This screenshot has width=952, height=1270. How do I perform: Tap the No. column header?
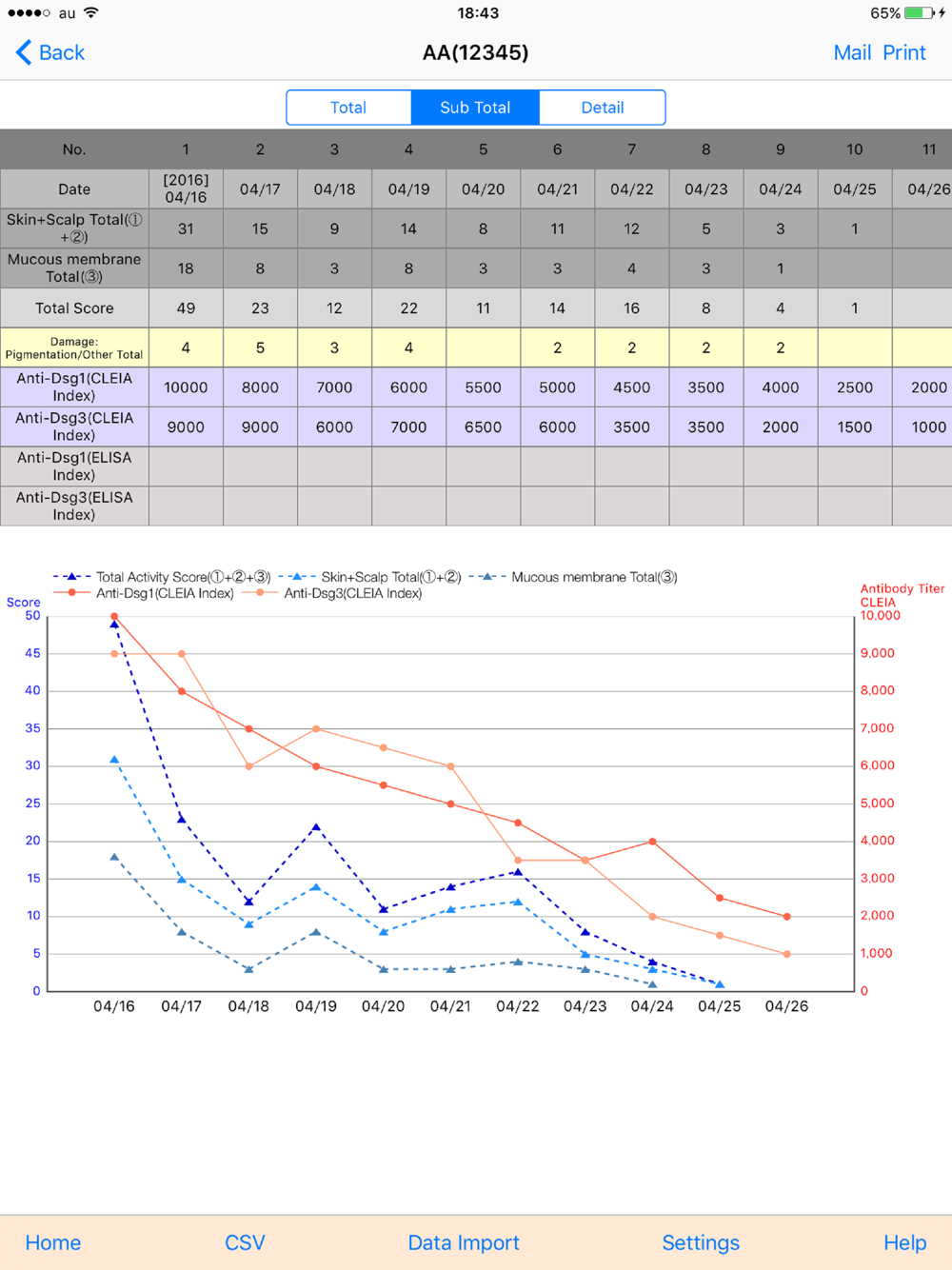coord(74,149)
